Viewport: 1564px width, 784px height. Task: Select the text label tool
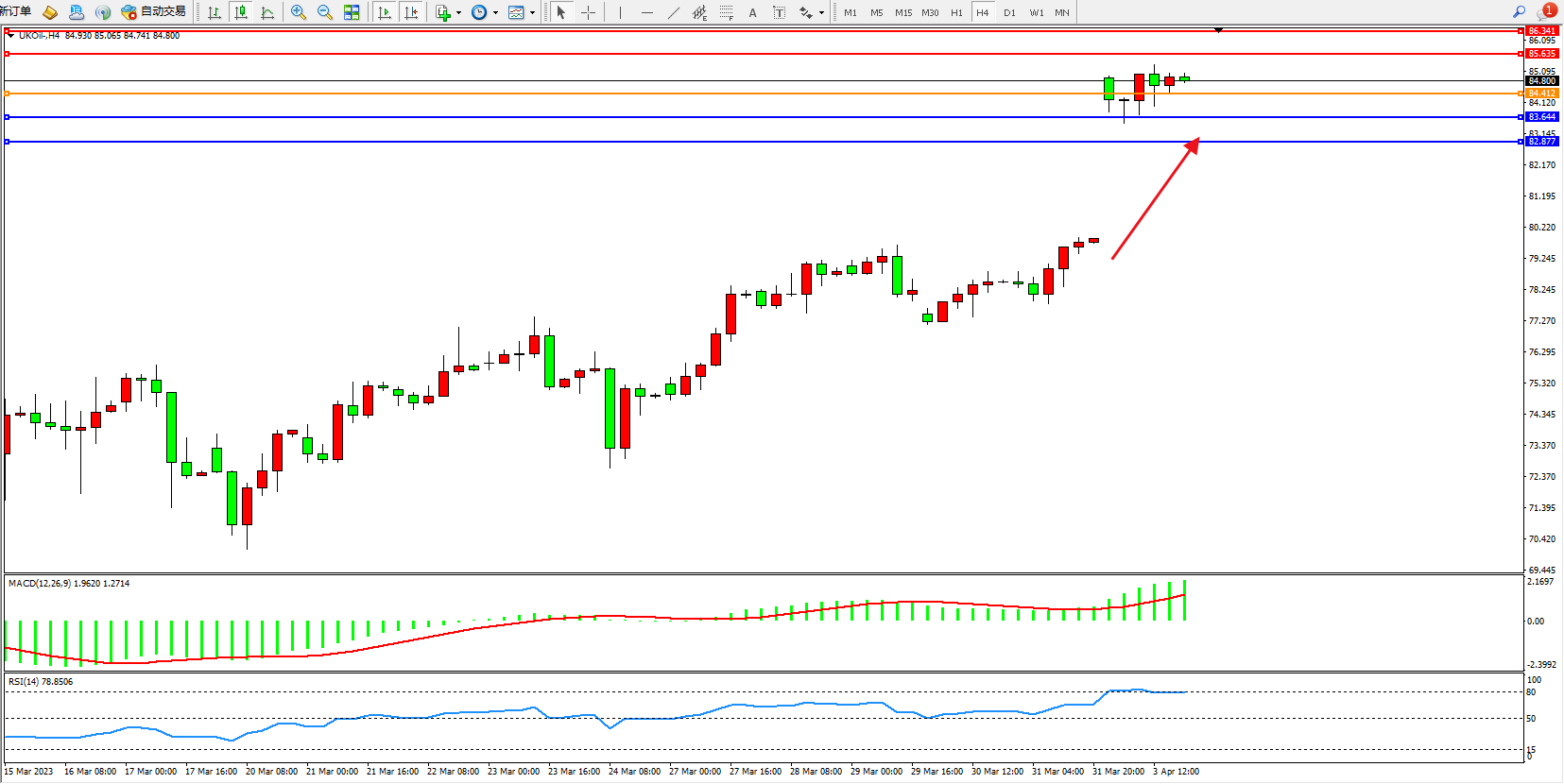tap(779, 12)
